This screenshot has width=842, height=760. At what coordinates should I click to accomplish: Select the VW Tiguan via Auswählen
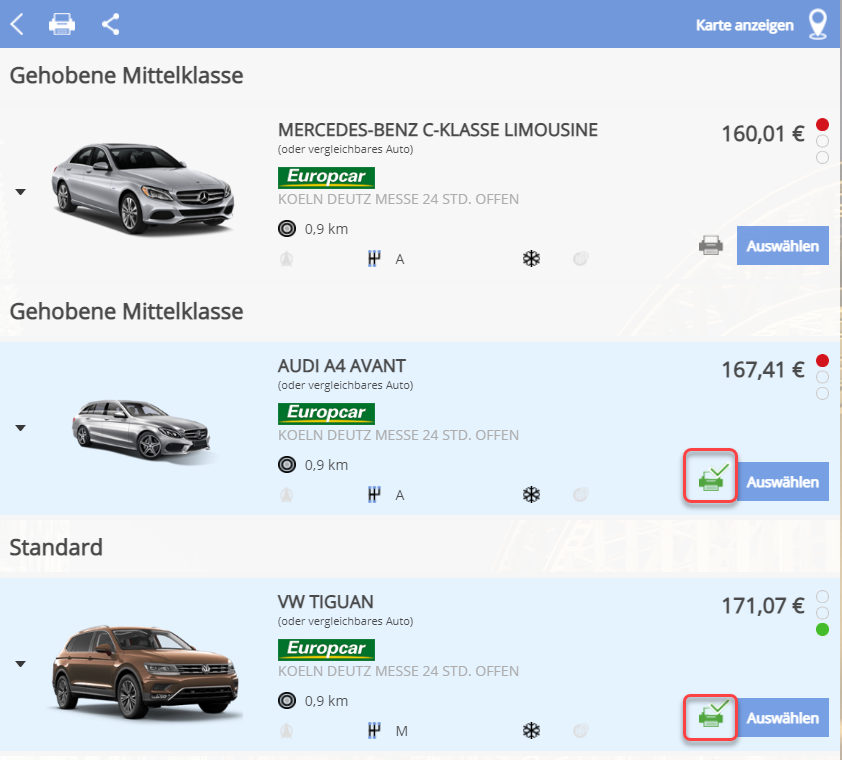[x=782, y=718]
